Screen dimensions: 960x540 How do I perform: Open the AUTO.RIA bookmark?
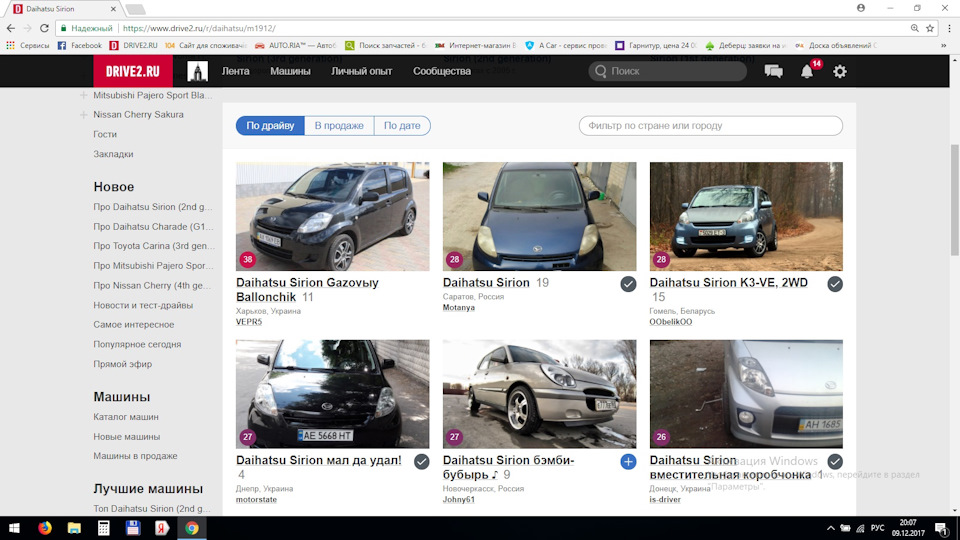(x=296, y=45)
